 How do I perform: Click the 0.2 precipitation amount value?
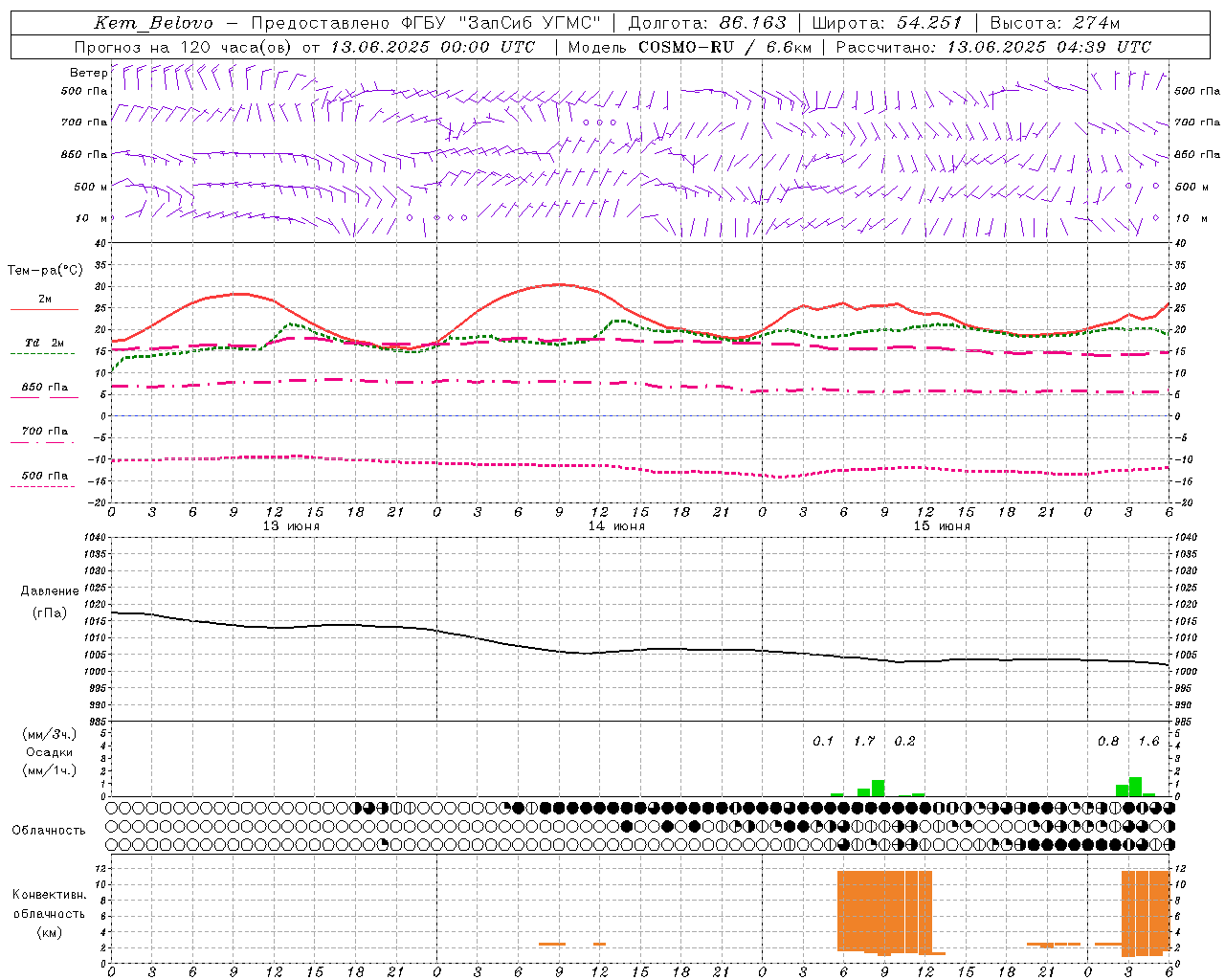coord(904,741)
